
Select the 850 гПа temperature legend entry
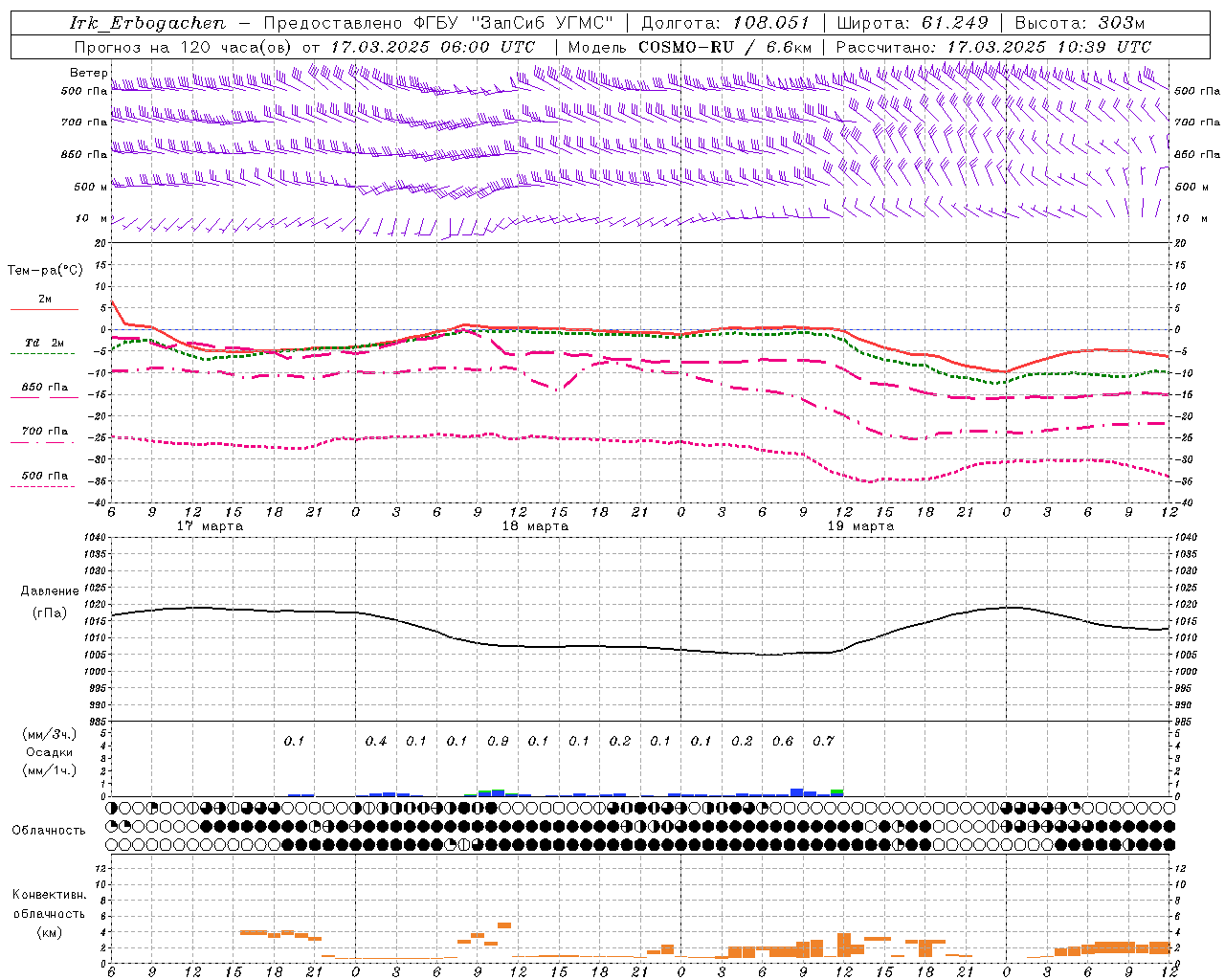pos(45,388)
